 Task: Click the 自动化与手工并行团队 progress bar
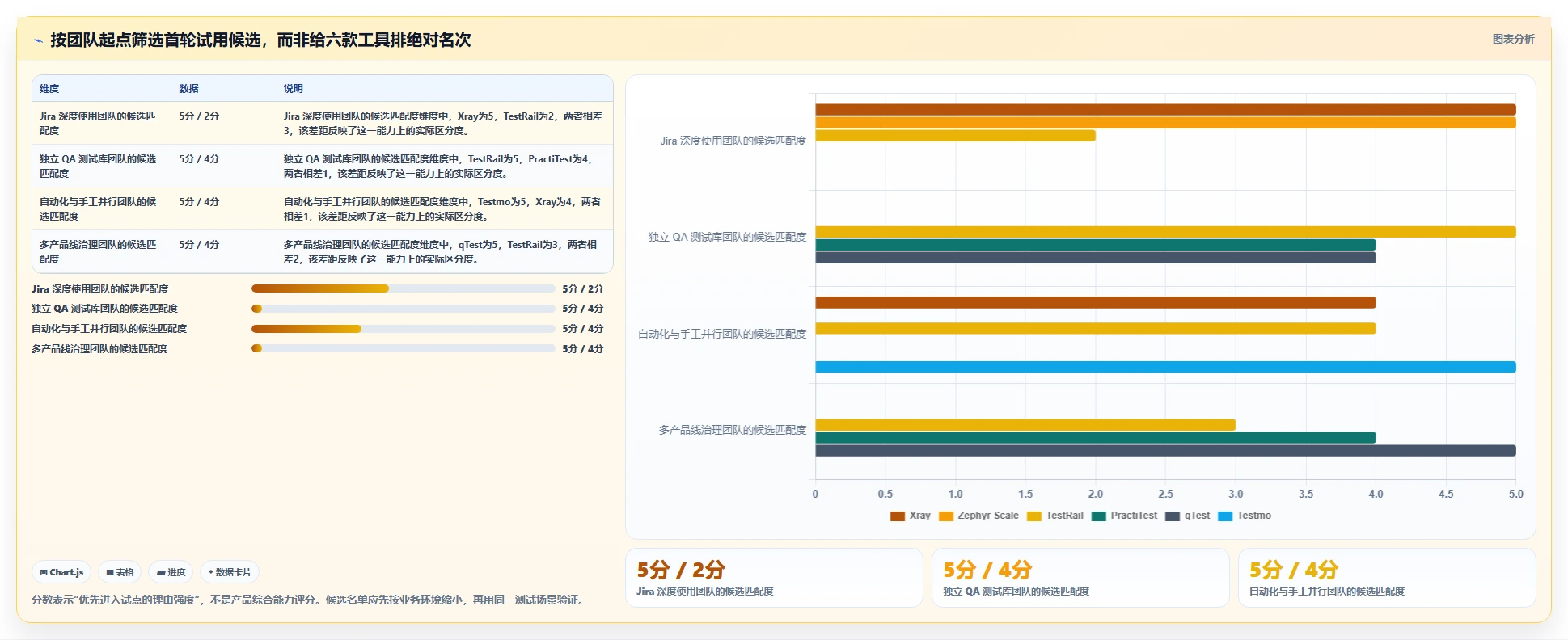(x=404, y=329)
